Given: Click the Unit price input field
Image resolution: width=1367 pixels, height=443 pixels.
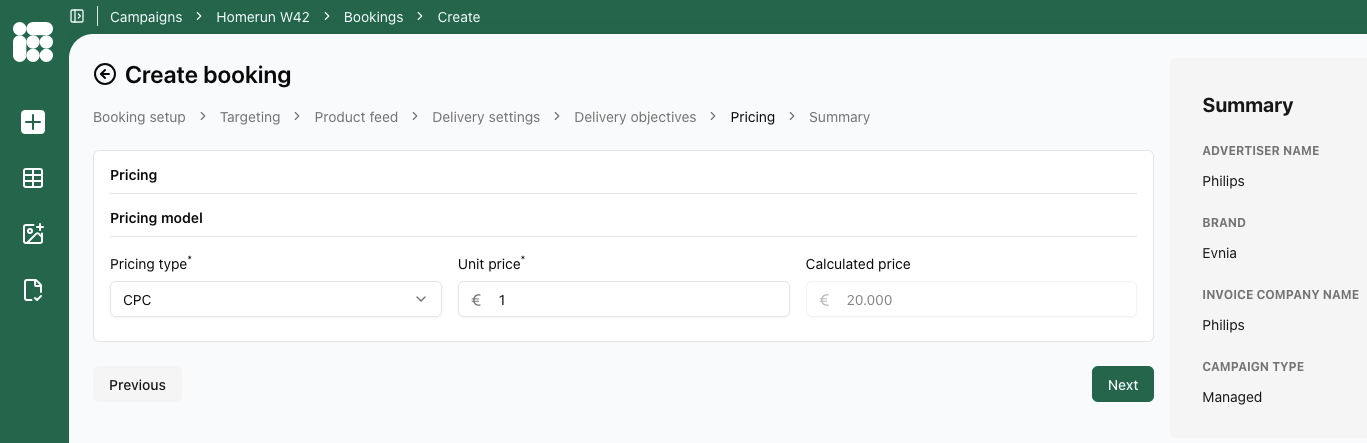Looking at the screenshot, I should (623, 299).
